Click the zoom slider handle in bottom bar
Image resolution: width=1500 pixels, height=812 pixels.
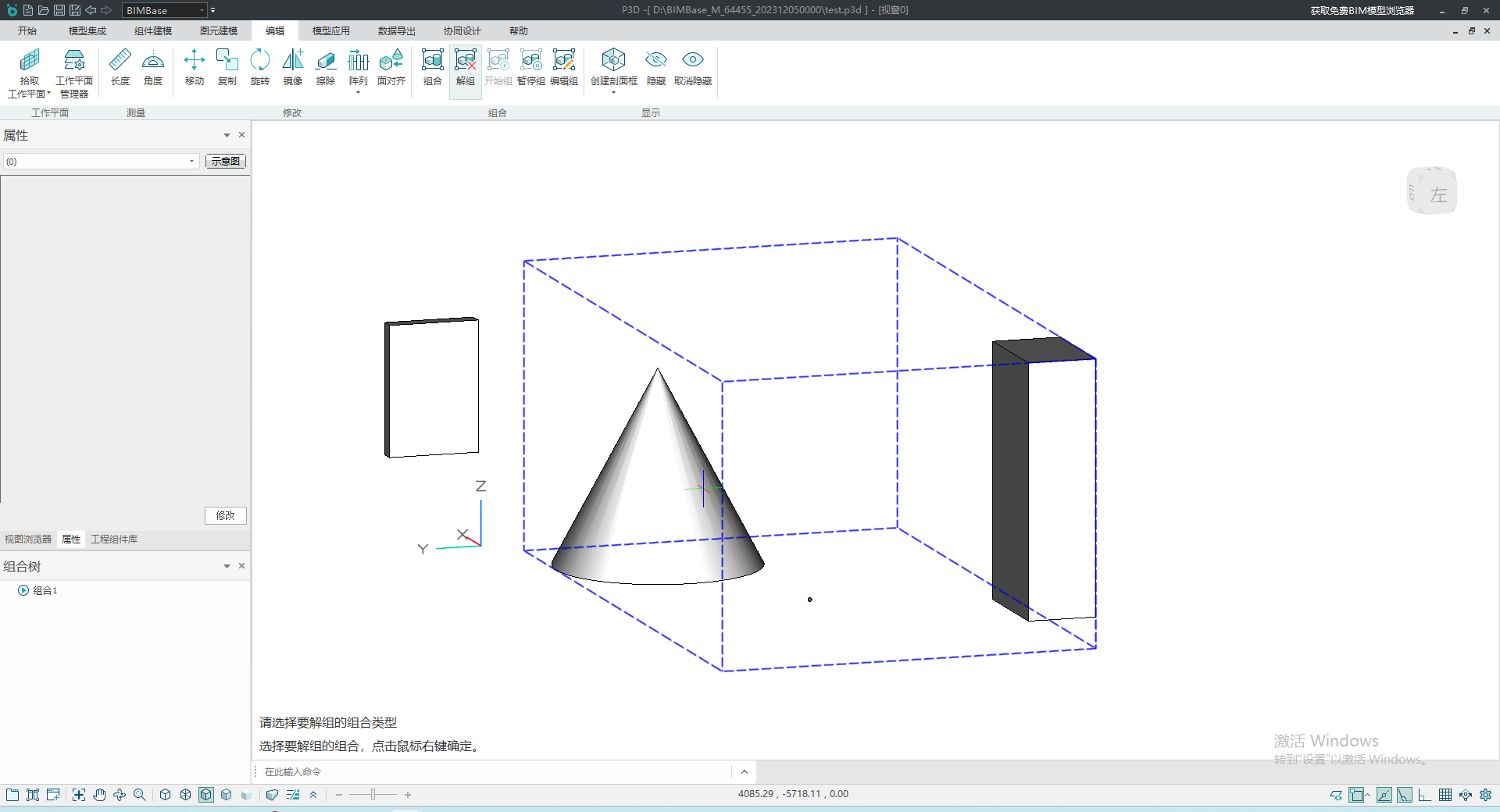373,795
